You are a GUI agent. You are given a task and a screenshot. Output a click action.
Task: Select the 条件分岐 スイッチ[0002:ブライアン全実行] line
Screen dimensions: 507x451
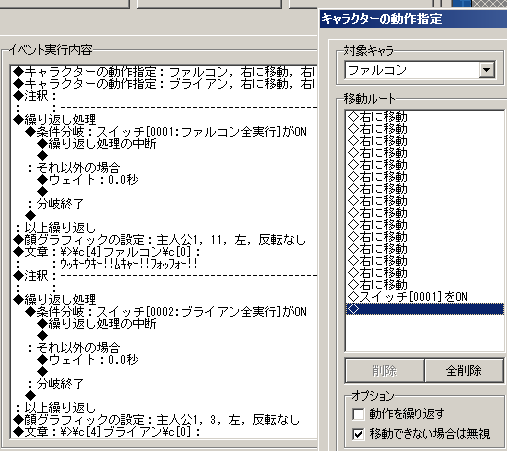[x=166, y=312]
